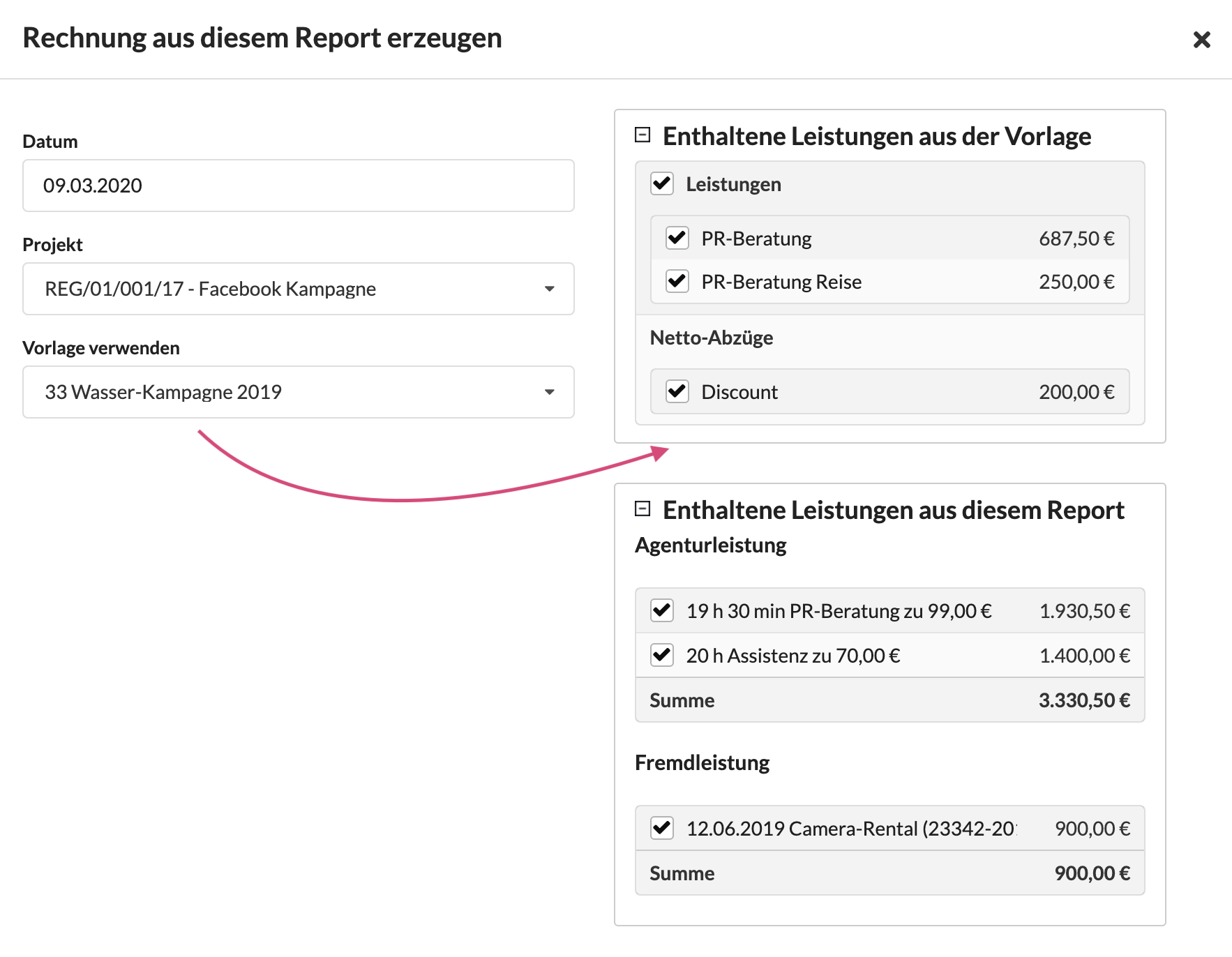Open the Projekt dropdown

point(298,289)
